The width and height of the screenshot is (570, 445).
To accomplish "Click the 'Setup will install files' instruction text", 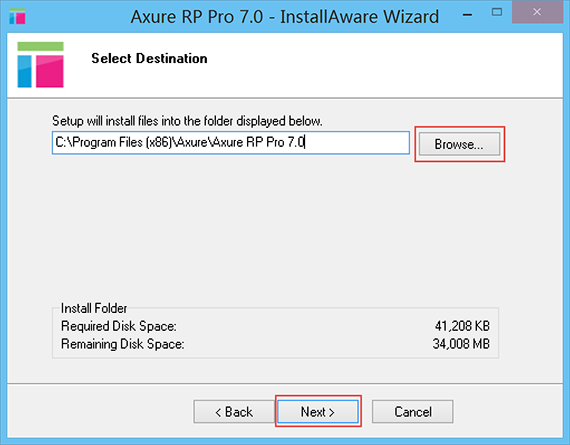I will pos(187,121).
